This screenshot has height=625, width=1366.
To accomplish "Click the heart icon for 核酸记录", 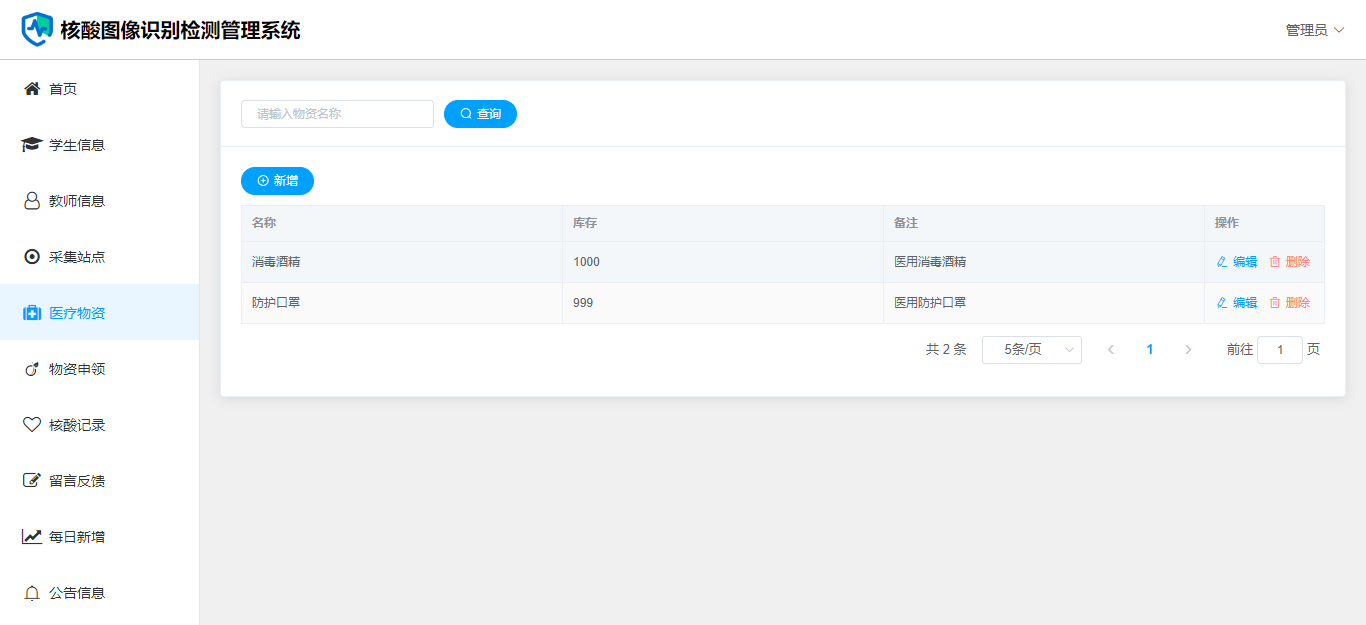I will [x=32, y=425].
